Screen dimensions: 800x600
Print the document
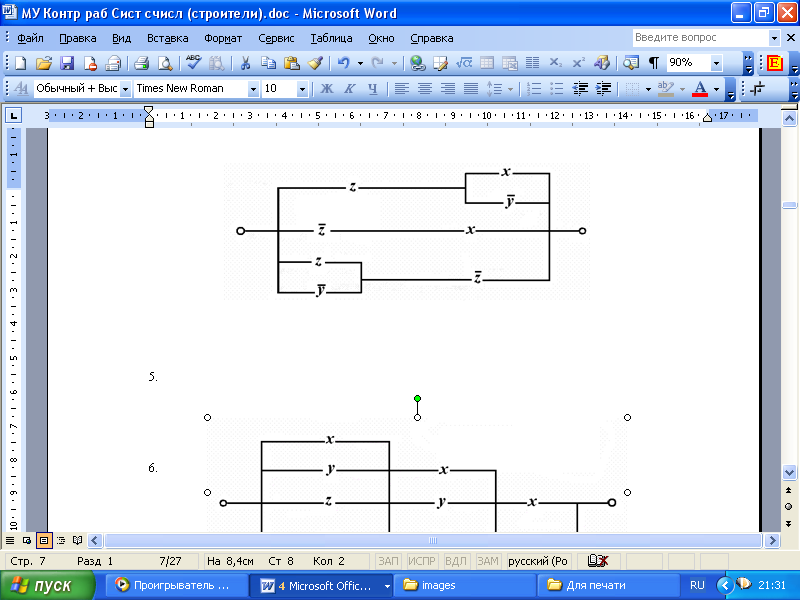pyautogui.click(x=141, y=63)
